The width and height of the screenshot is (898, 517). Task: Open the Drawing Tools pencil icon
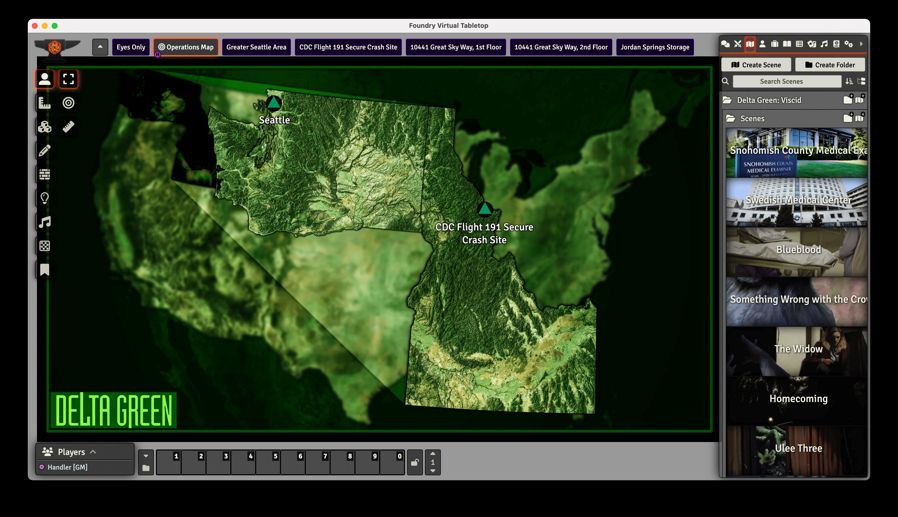[45, 151]
